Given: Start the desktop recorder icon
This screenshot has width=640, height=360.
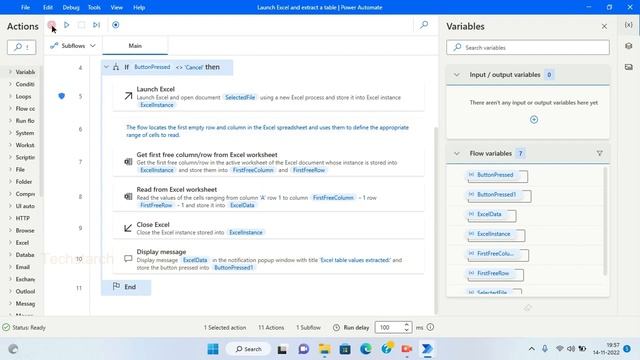Looking at the screenshot, I should point(116,25).
